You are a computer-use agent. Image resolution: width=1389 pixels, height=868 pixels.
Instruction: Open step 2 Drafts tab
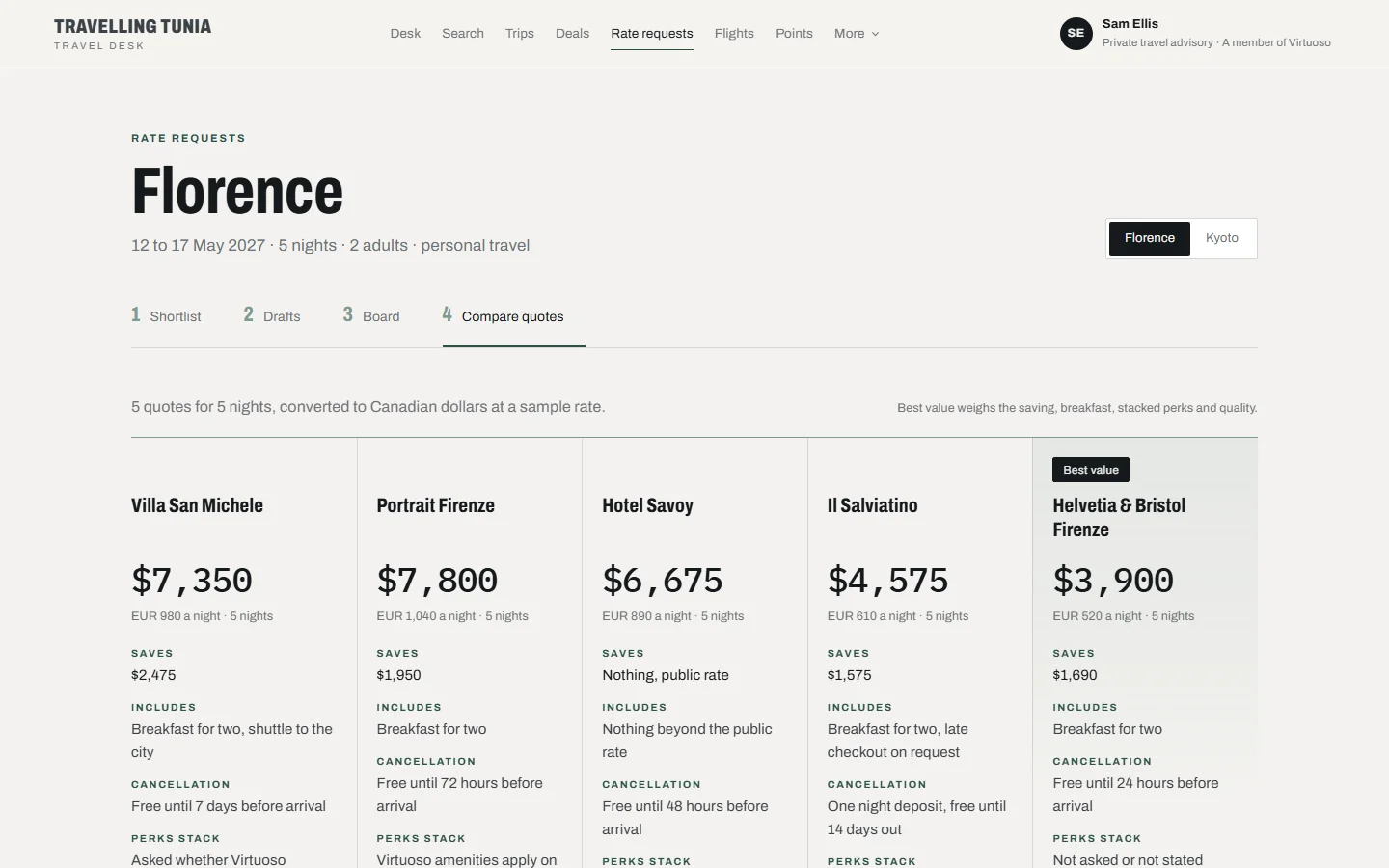click(x=272, y=315)
